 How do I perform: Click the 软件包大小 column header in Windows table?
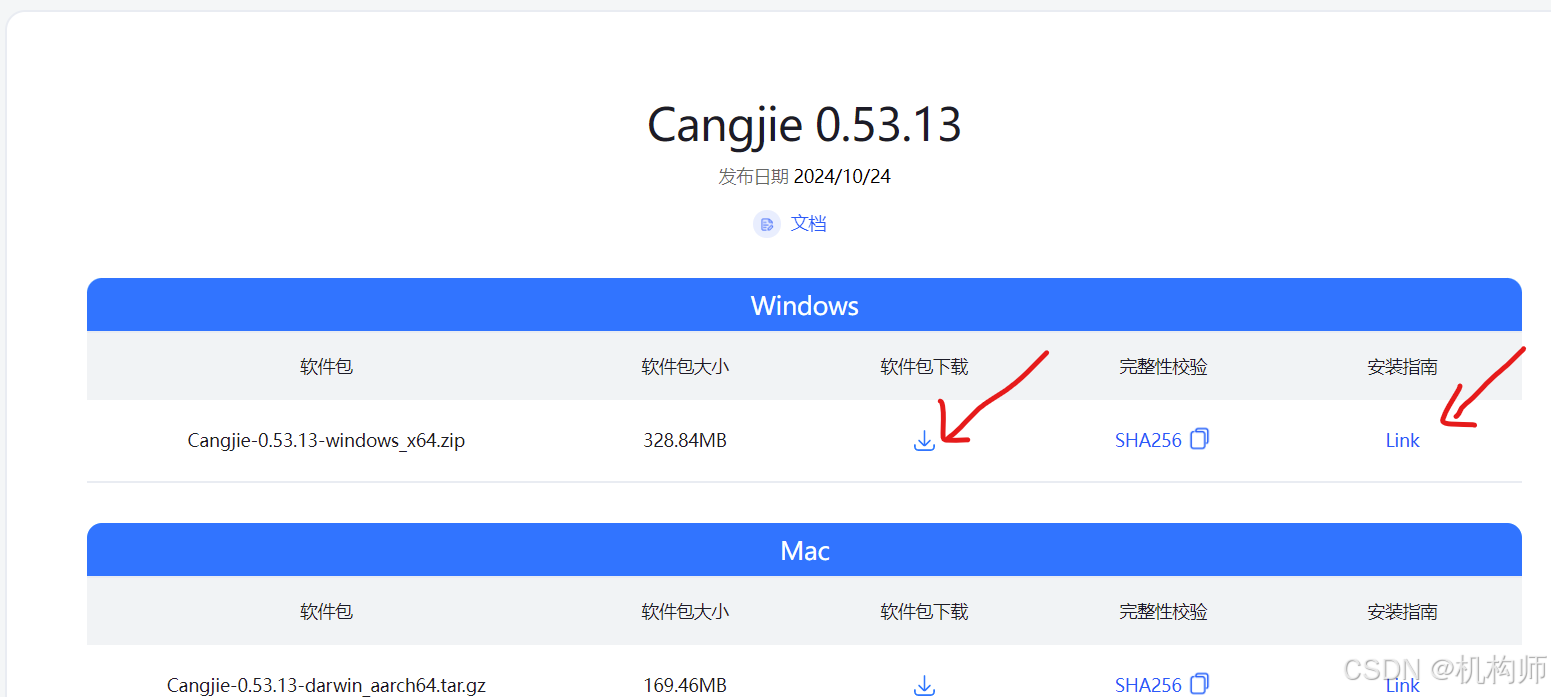[685, 366]
